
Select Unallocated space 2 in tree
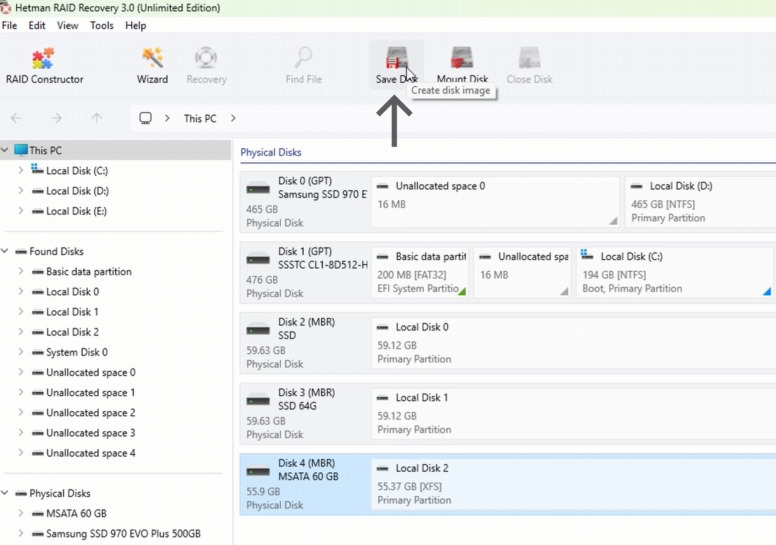pos(91,413)
